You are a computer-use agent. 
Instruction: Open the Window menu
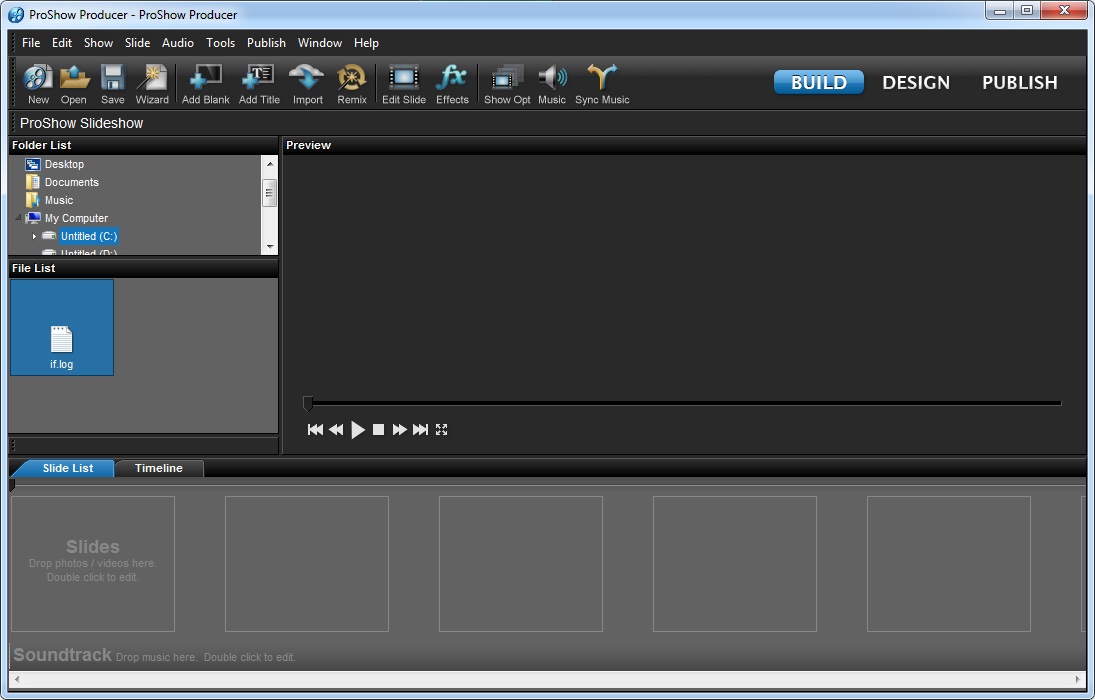pyautogui.click(x=320, y=43)
